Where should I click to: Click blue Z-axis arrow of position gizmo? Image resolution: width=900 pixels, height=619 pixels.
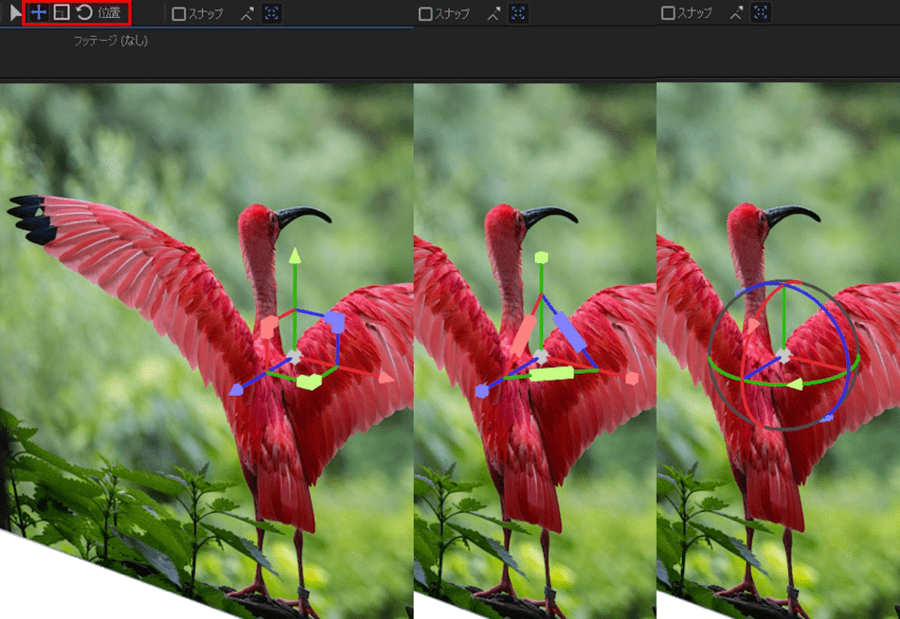(x=236, y=390)
